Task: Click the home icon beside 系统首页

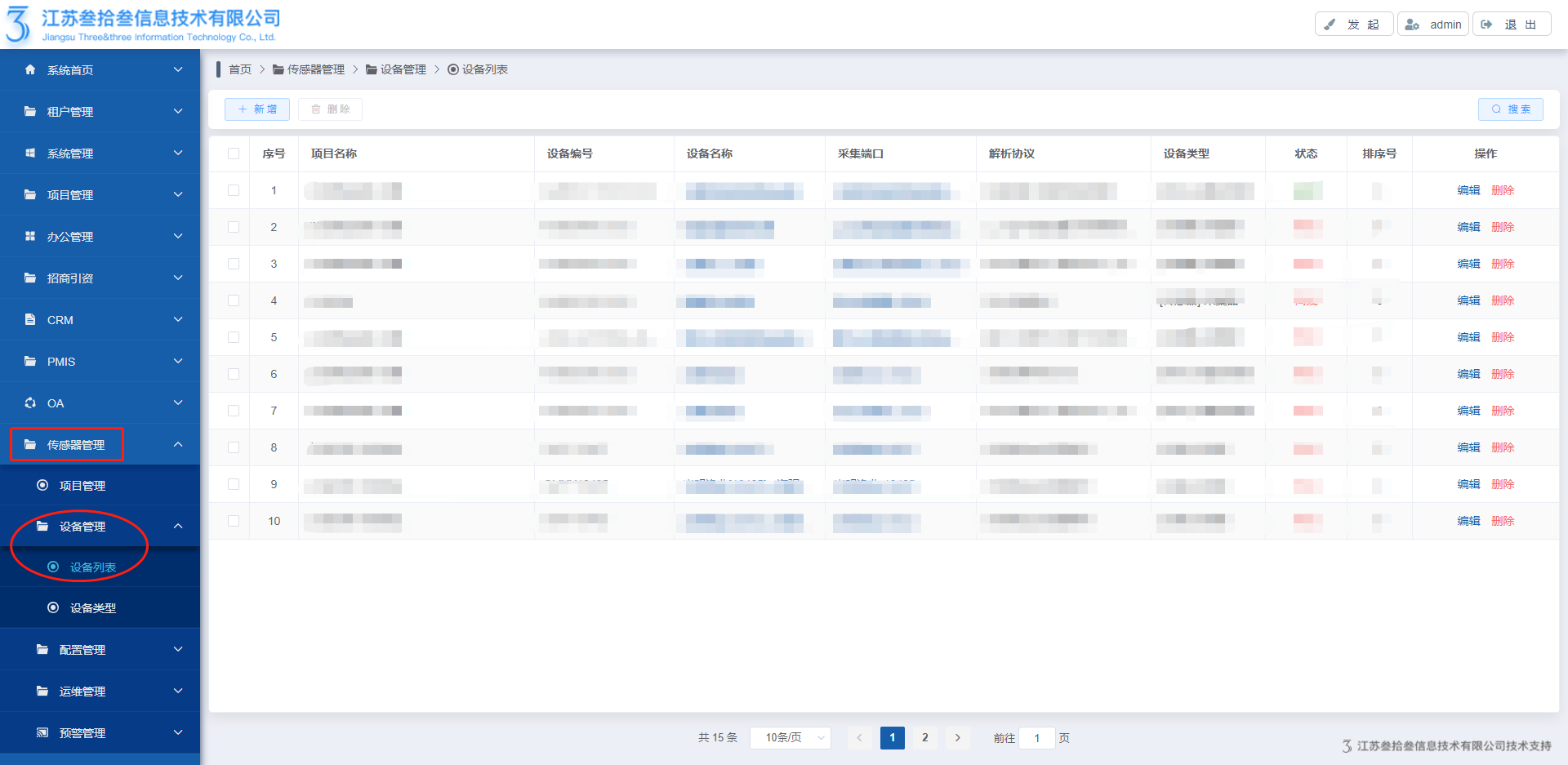Action: coord(30,70)
